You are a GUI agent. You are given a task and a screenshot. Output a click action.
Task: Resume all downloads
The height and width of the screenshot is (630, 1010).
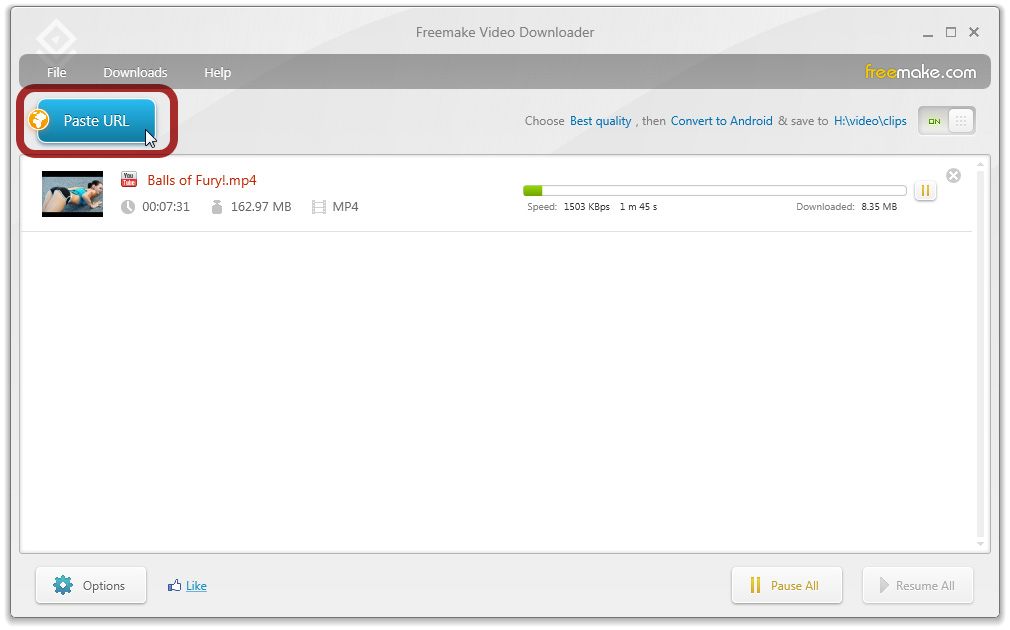coord(917,586)
